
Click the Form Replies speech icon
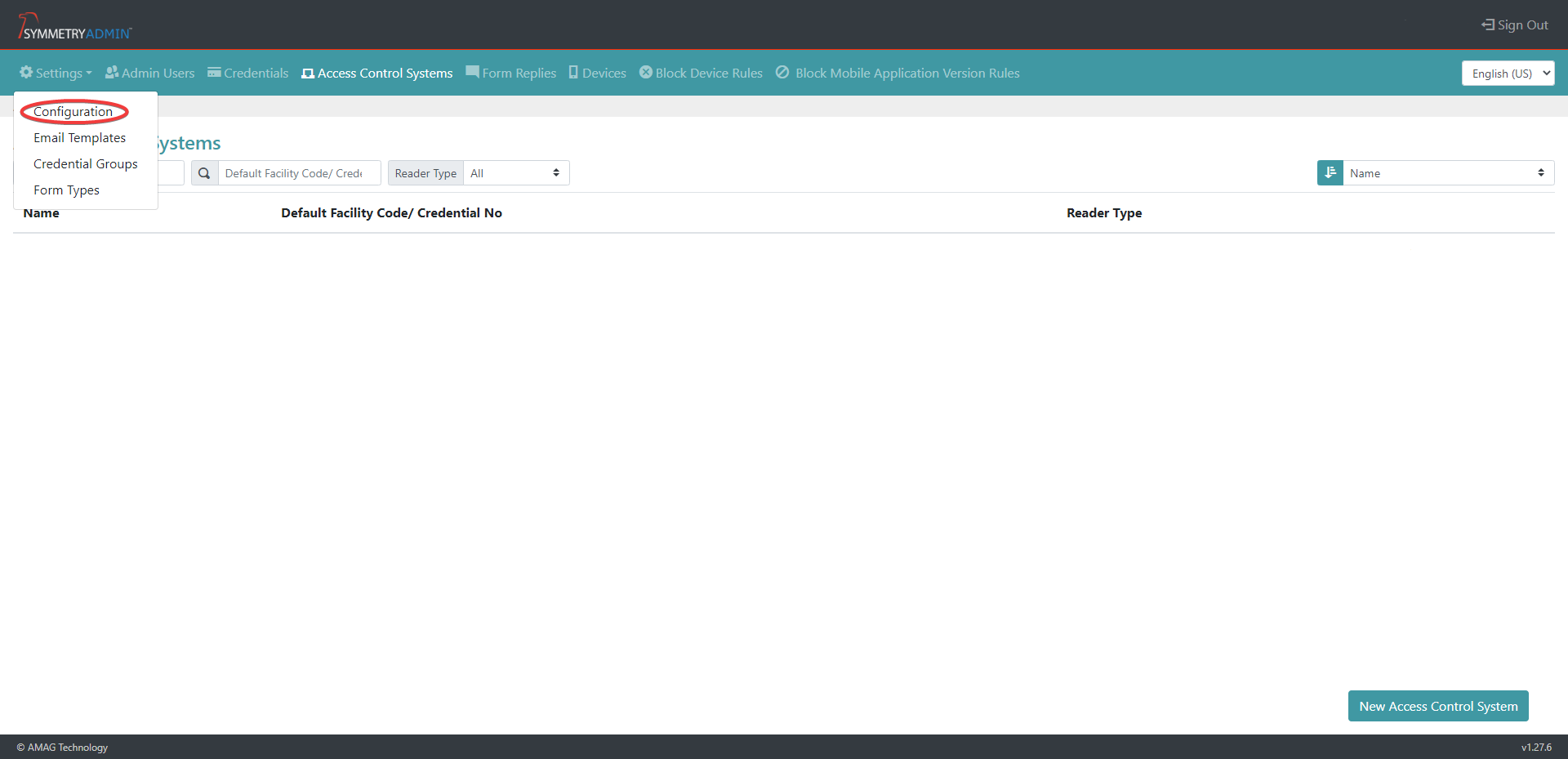(472, 72)
